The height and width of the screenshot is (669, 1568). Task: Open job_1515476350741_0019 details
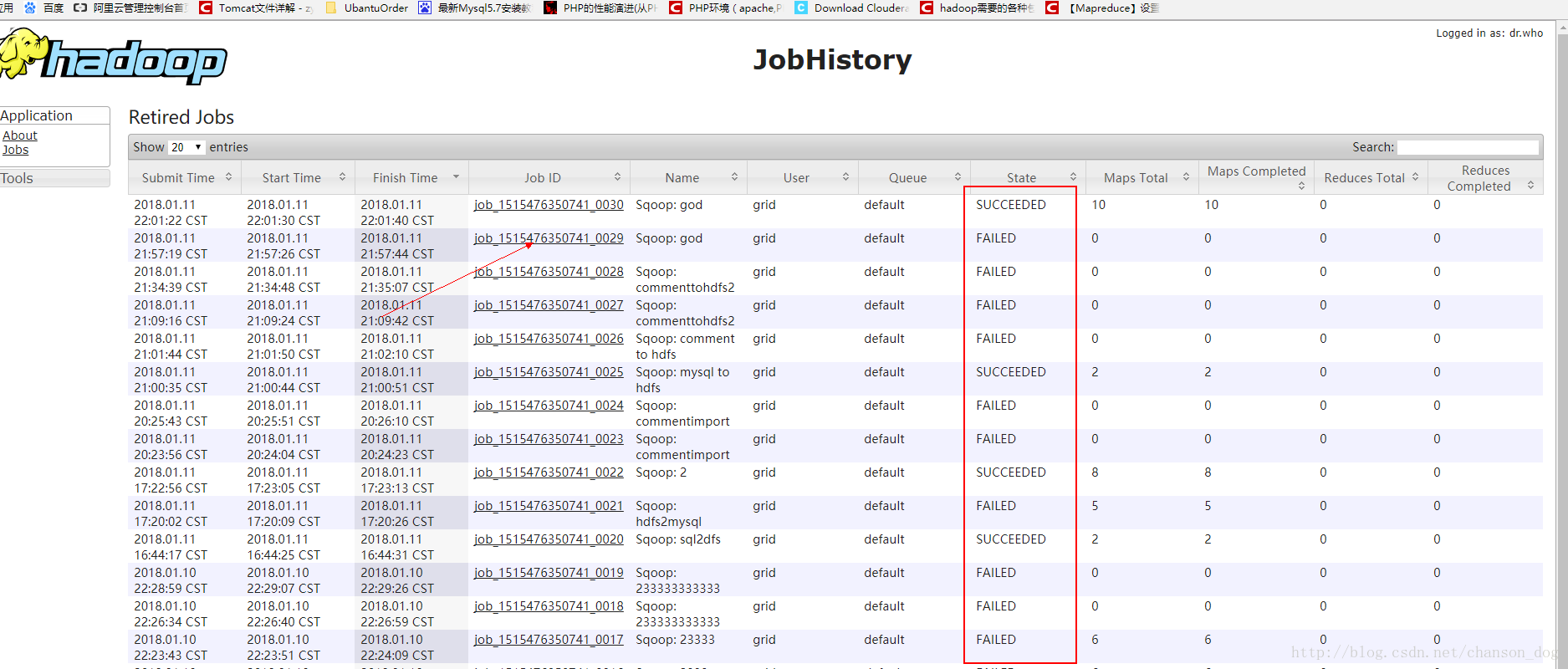point(549,573)
